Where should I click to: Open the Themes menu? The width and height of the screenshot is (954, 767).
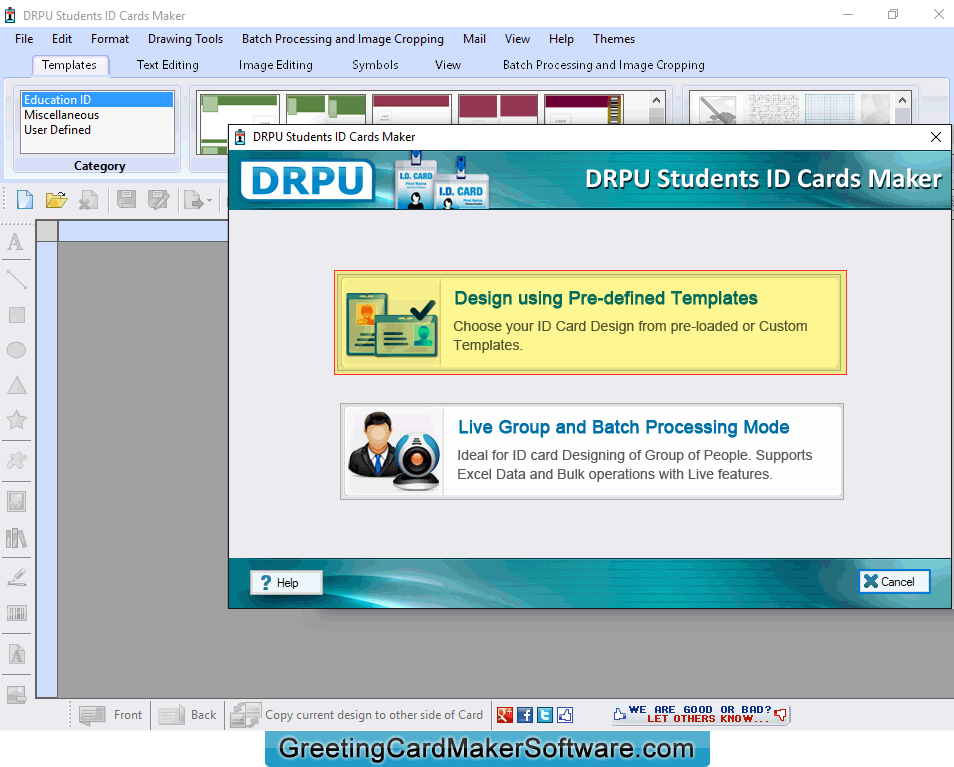pyautogui.click(x=613, y=39)
